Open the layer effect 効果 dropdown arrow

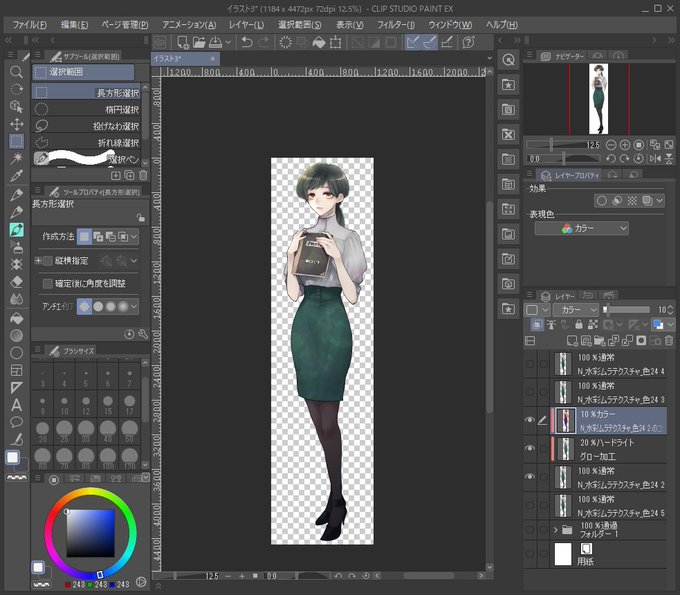pos(660,201)
